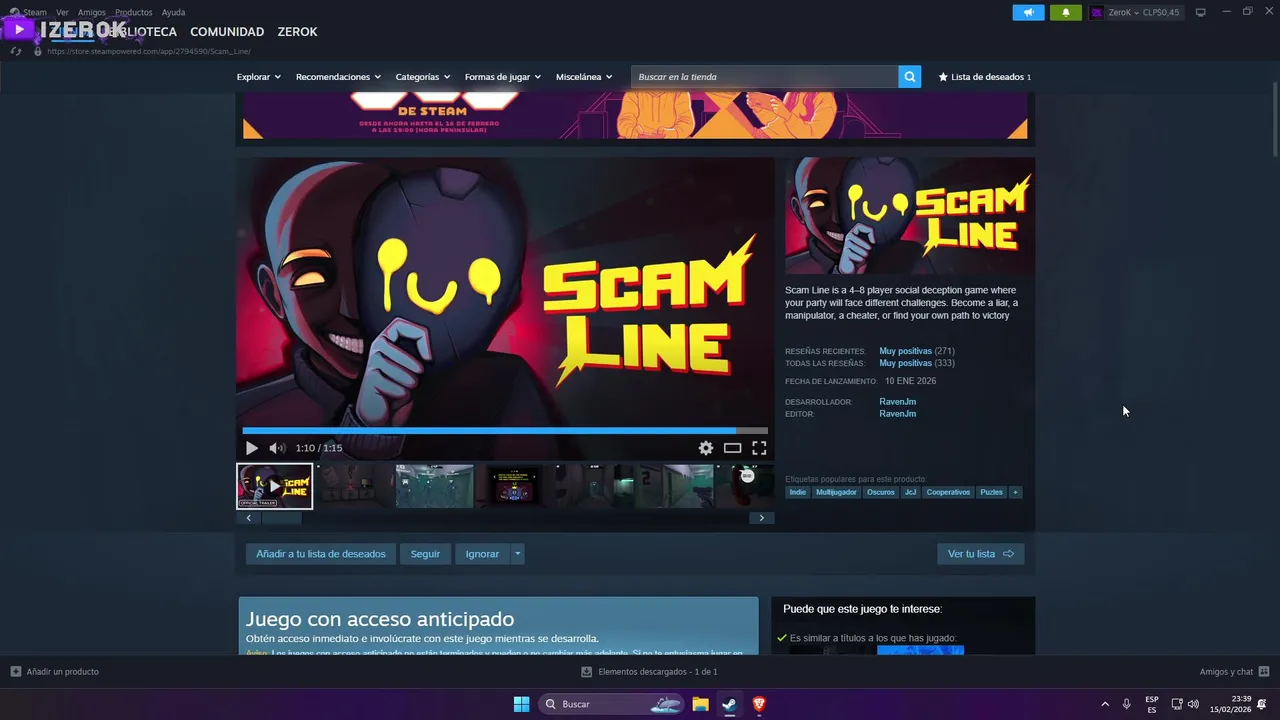
Task: Expand the Explorar store menu
Action: click(x=259, y=77)
